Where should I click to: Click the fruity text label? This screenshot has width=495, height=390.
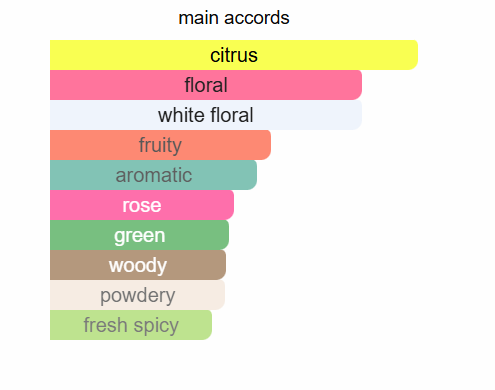[160, 146]
